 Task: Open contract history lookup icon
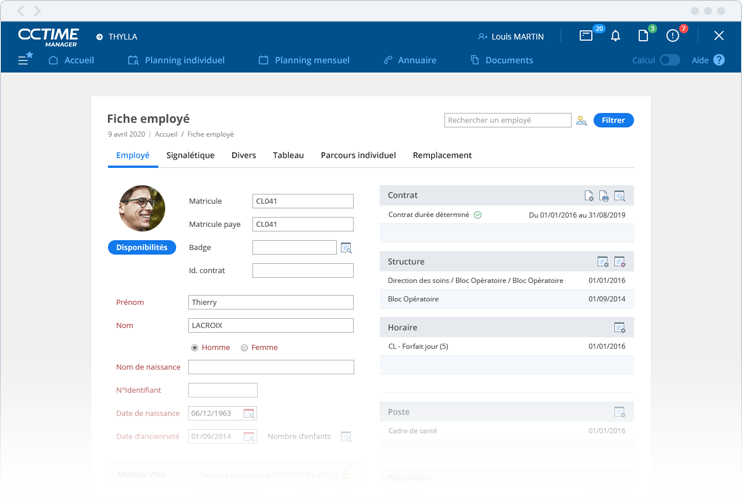619,195
